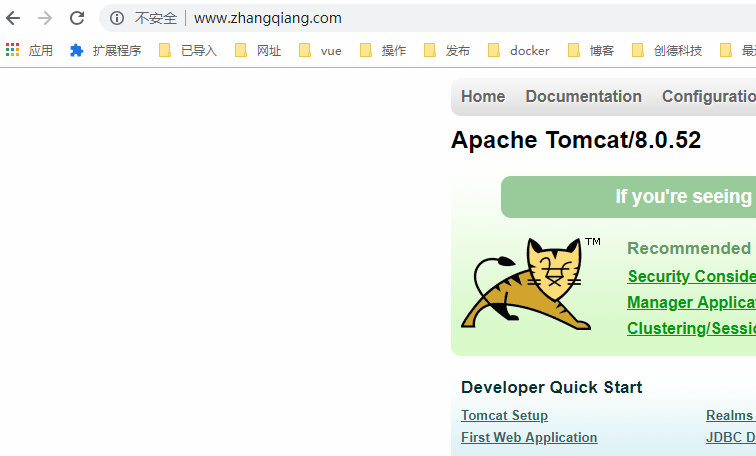This screenshot has width=756, height=456.
Task: Open the First Web Application link
Action: [x=529, y=437]
